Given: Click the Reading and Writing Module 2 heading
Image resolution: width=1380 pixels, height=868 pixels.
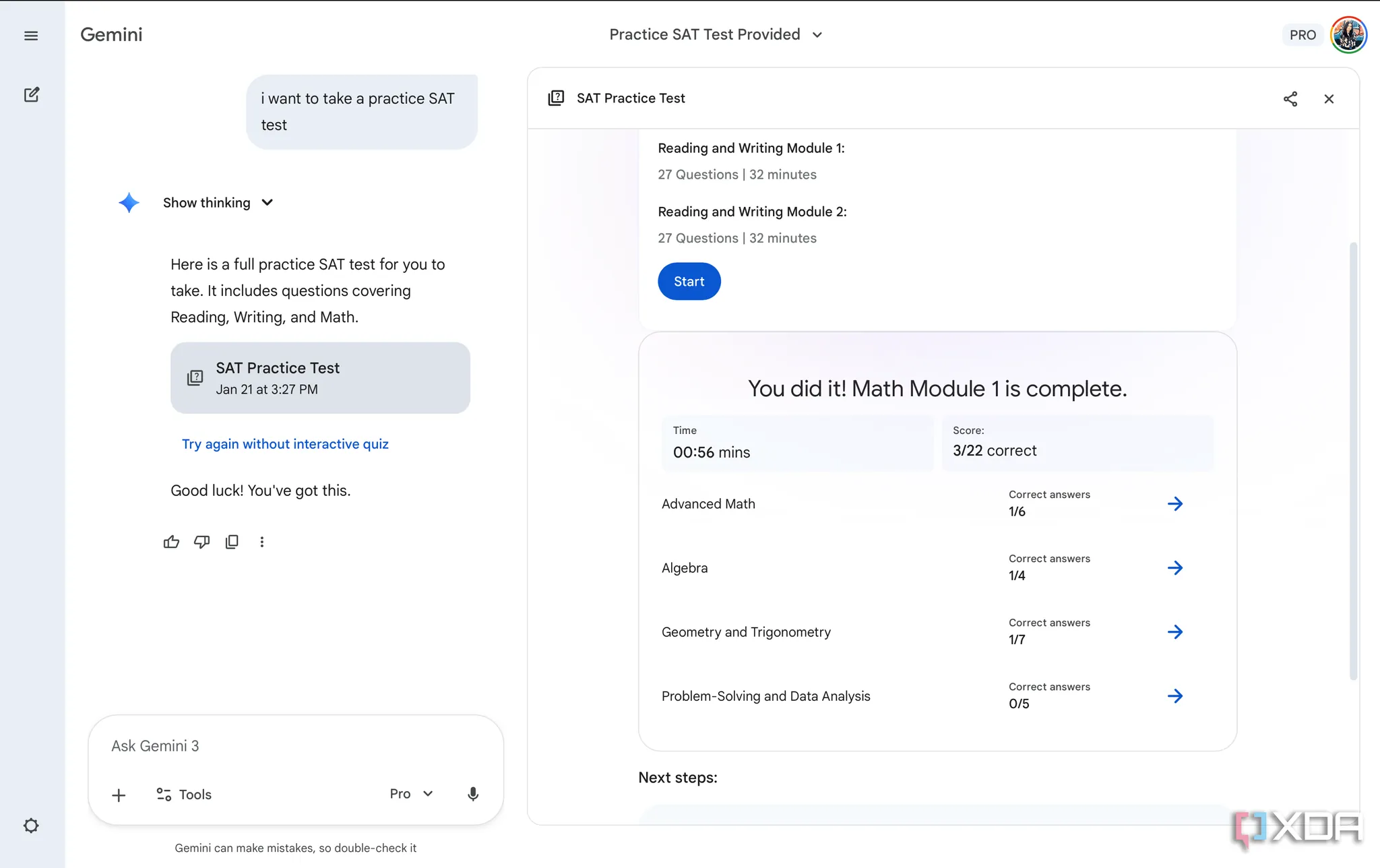Looking at the screenshot, I should [752, 212].
